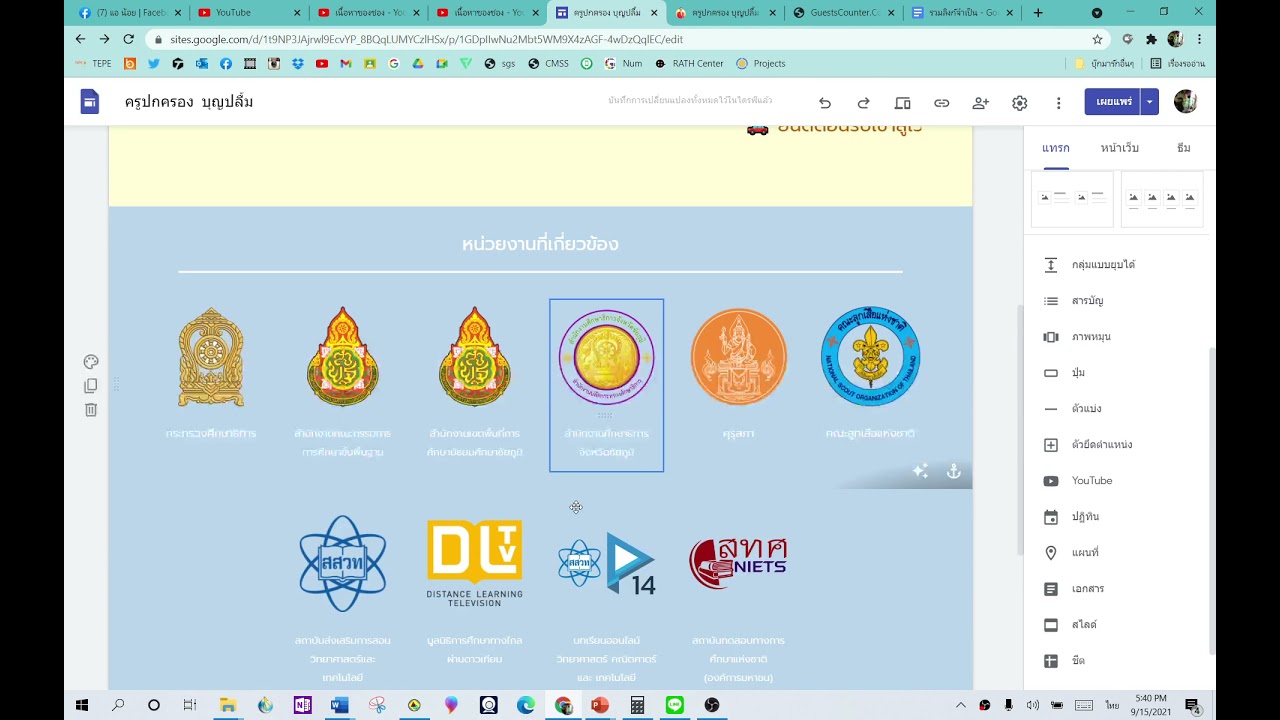This screenshot has width=1280, height=720.
Task: Delete the section with the trash icon
Action: [91, 410]
